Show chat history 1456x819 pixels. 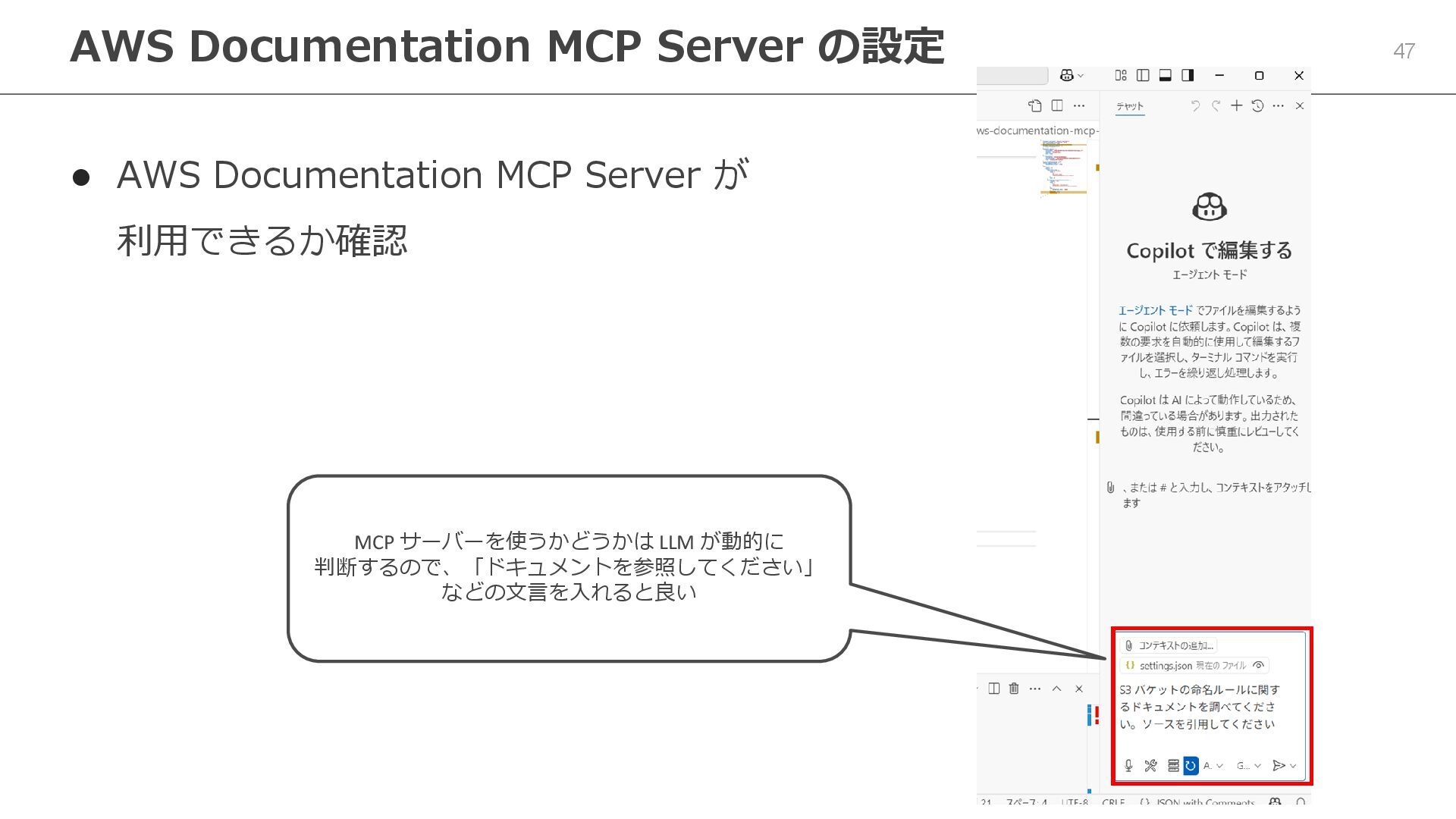(1257, 105)
